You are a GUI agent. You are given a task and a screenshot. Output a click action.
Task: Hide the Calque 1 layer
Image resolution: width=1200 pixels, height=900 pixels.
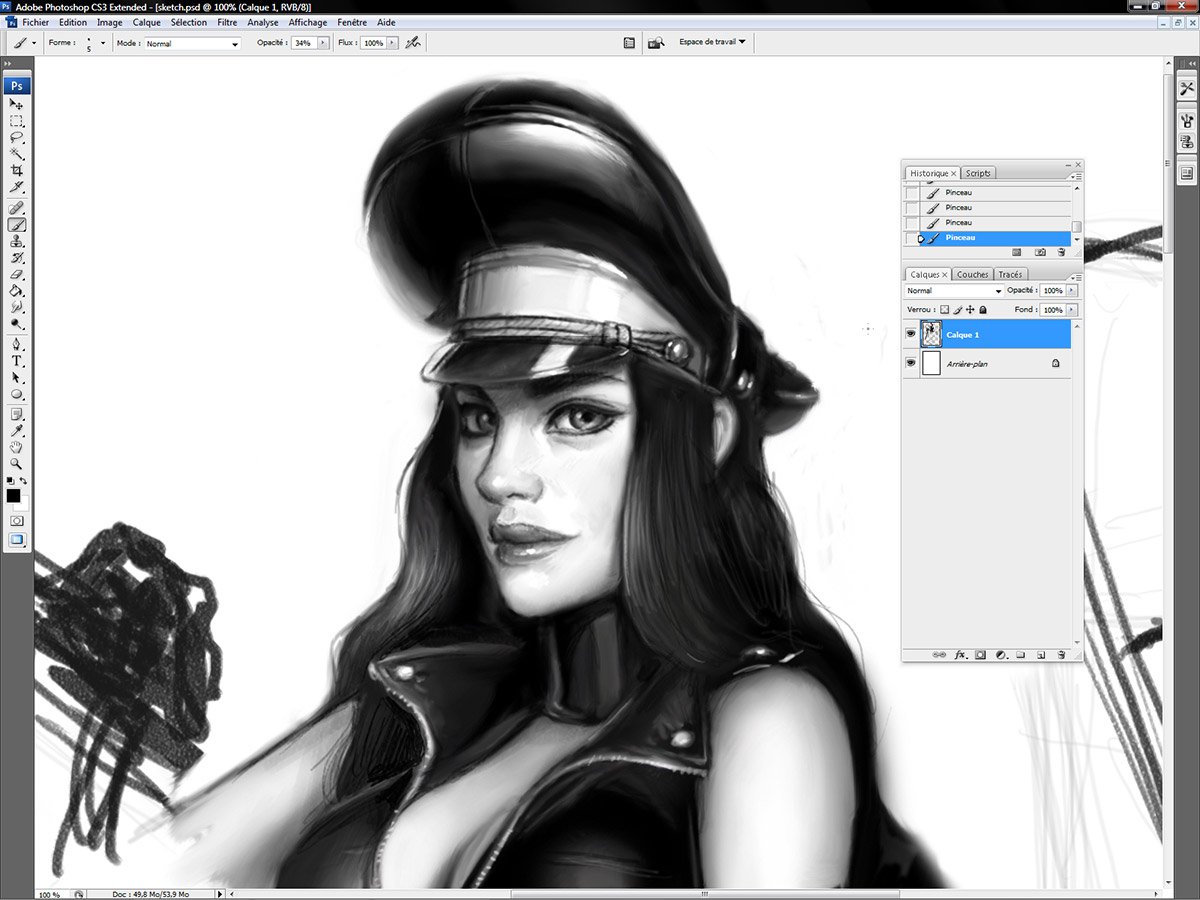pyautogui.click(x=911, y=335)
